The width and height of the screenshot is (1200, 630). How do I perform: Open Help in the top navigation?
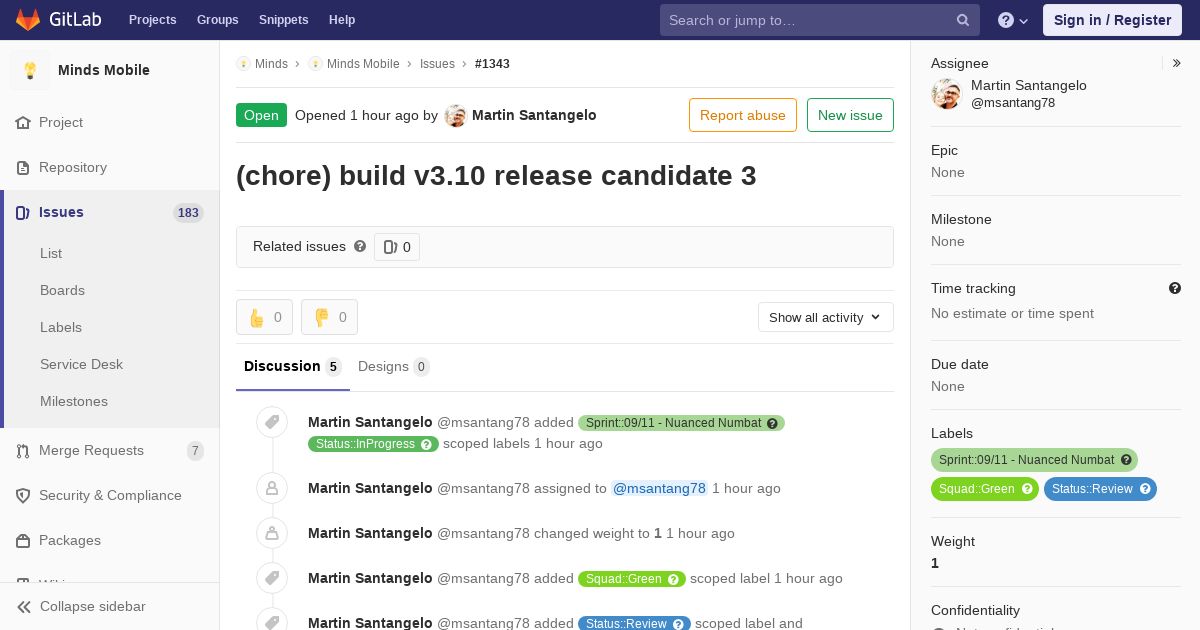(342, 20)
